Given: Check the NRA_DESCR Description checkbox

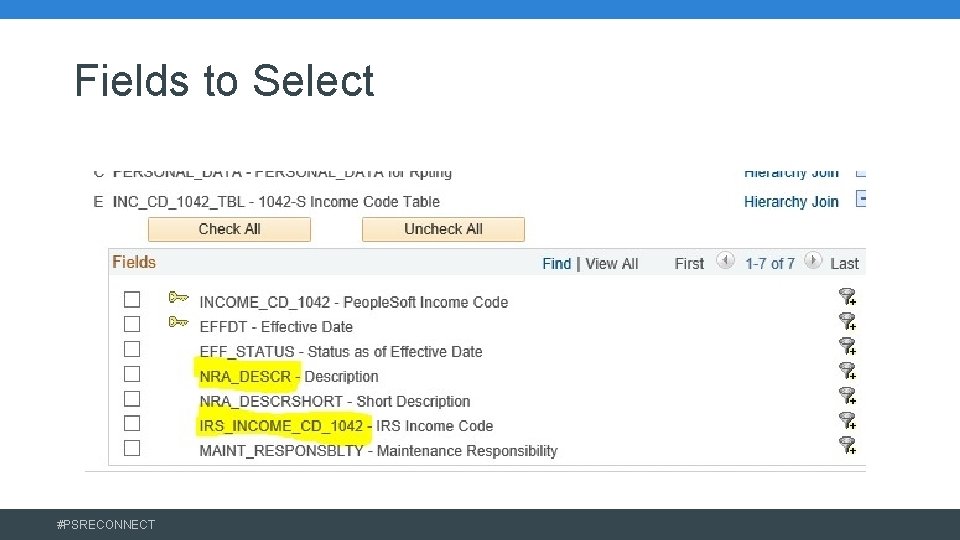Looking at the screenshot, I should pos(132,374).
